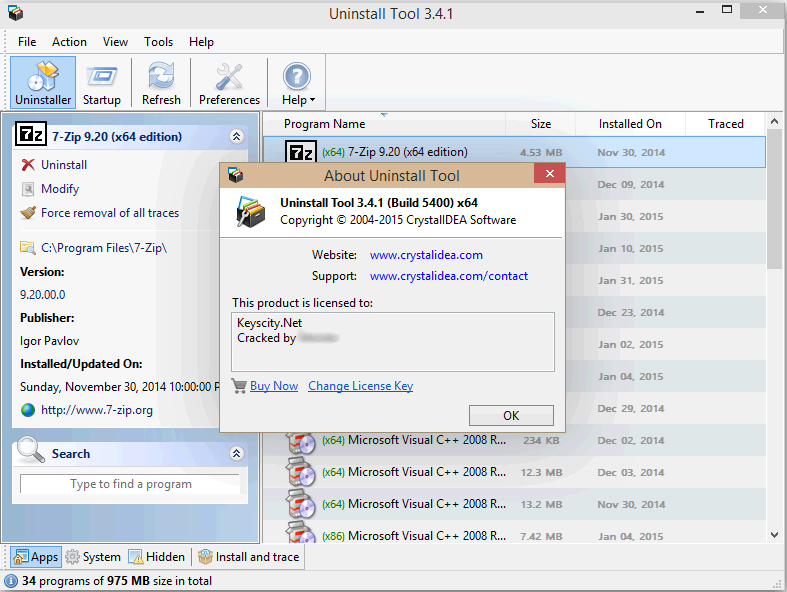The height and width of the screenshot is (592, 787).
Task: Switch to the Startup toolbar view
Action: (102, 82)
